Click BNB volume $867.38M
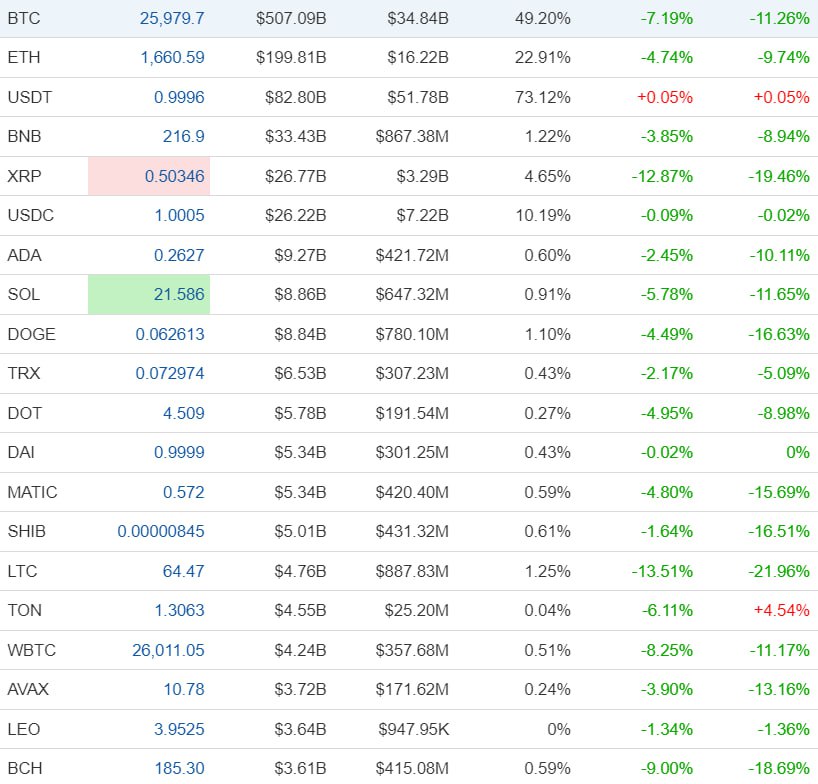 [412, 137]
